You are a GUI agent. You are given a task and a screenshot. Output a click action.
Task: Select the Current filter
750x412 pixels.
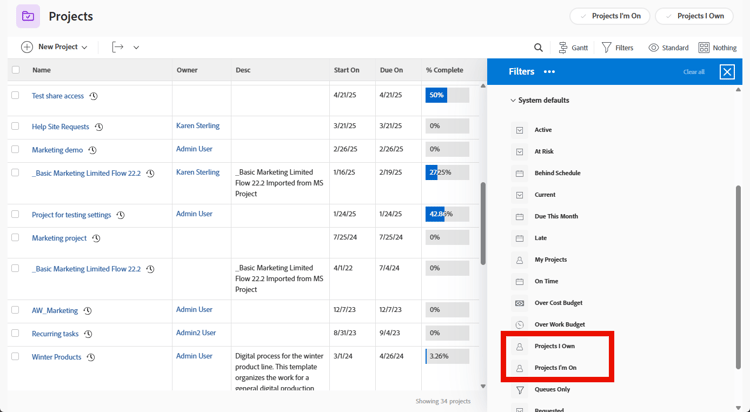coord(545,195)
